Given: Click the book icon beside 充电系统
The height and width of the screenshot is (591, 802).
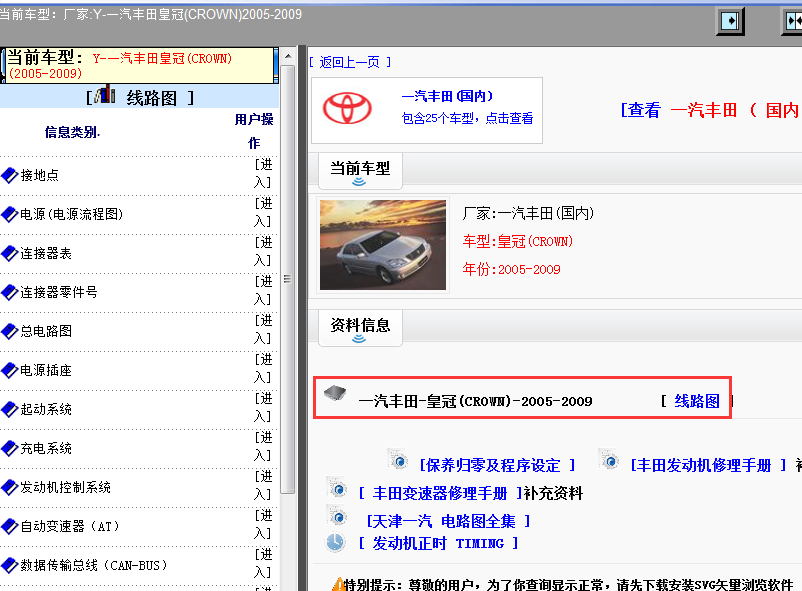Looking at the screenshot, I should point(10,448).
